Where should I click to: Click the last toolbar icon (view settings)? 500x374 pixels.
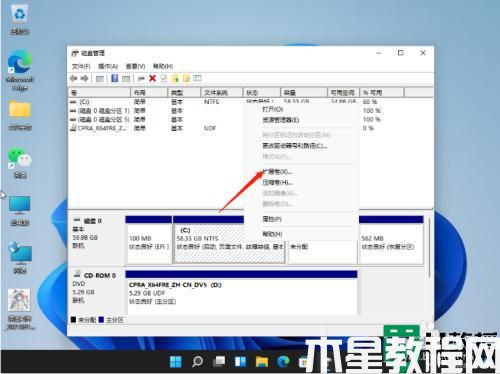198,78
